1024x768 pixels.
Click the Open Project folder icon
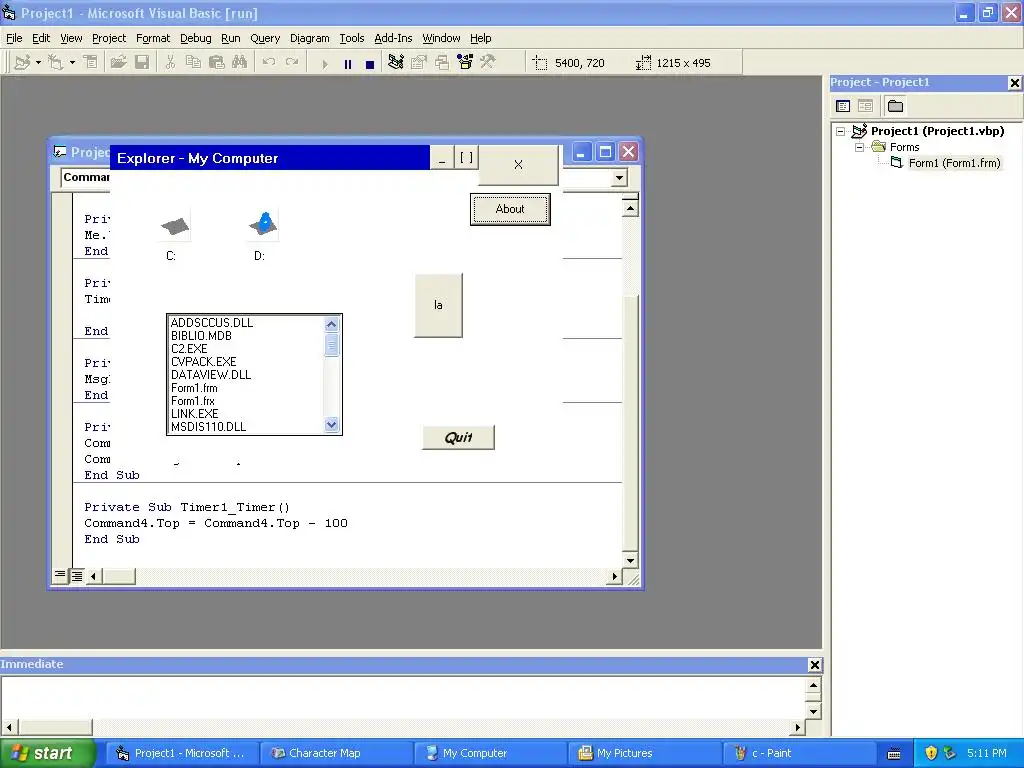click(118, 63)
